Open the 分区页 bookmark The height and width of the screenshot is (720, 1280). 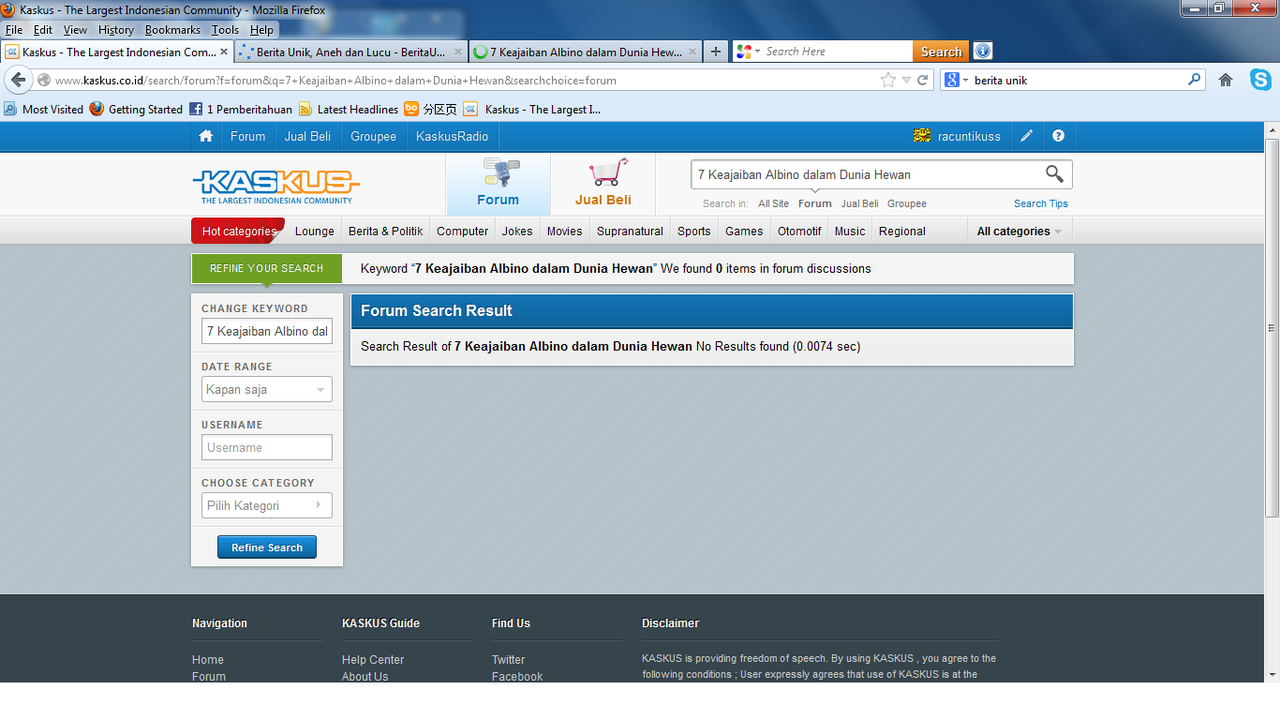431,109
